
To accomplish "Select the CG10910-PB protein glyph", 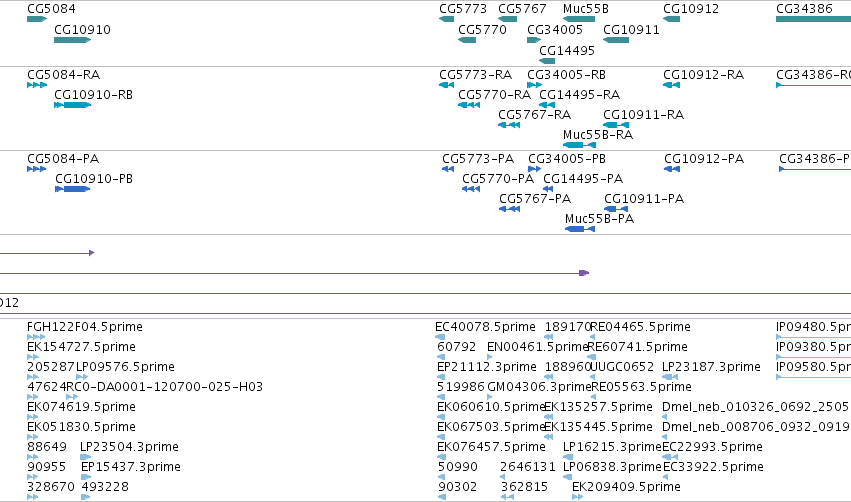I will 73,189.
